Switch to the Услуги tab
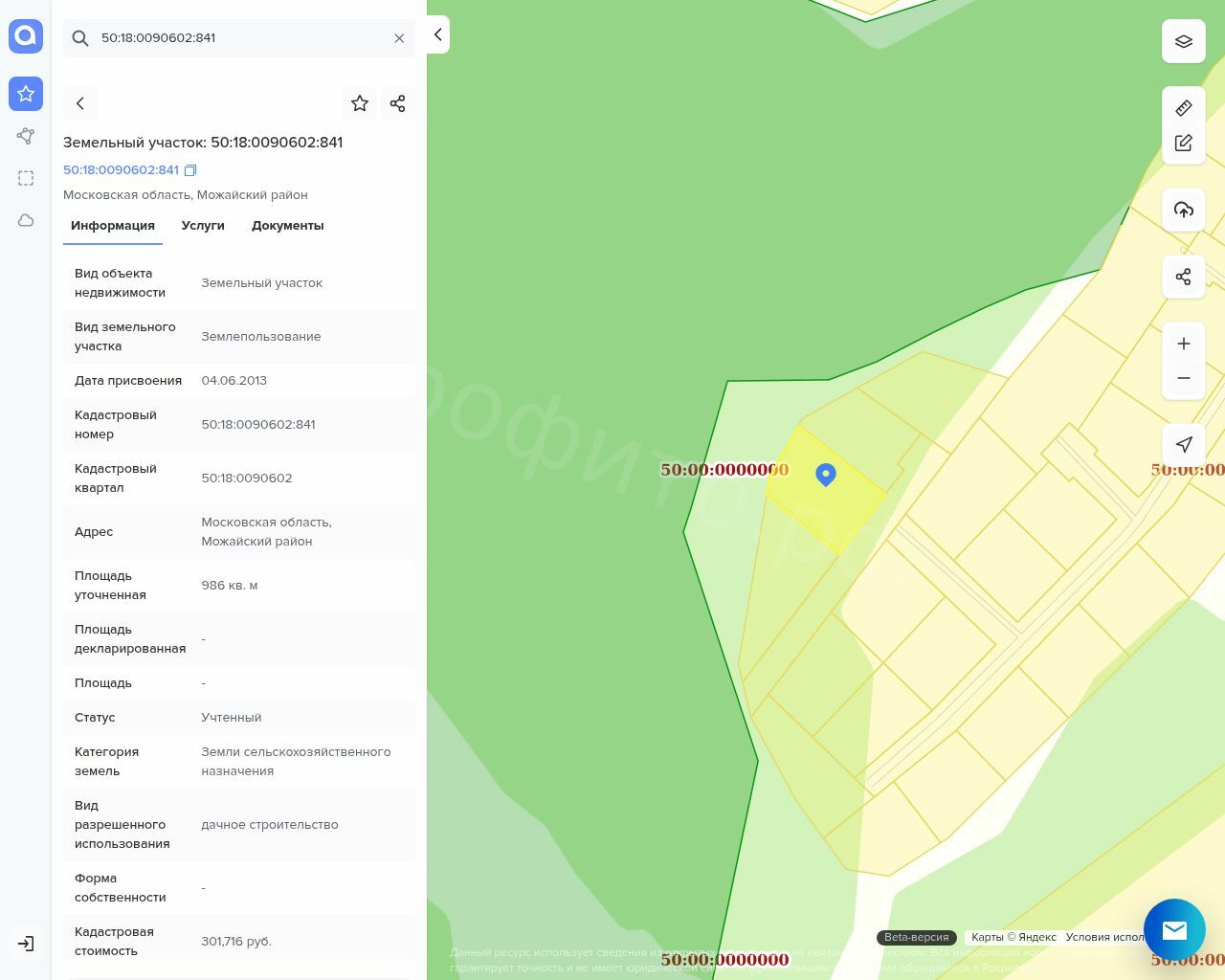The width and height of the screenshot is (1225, 980). tap(203, 226)
